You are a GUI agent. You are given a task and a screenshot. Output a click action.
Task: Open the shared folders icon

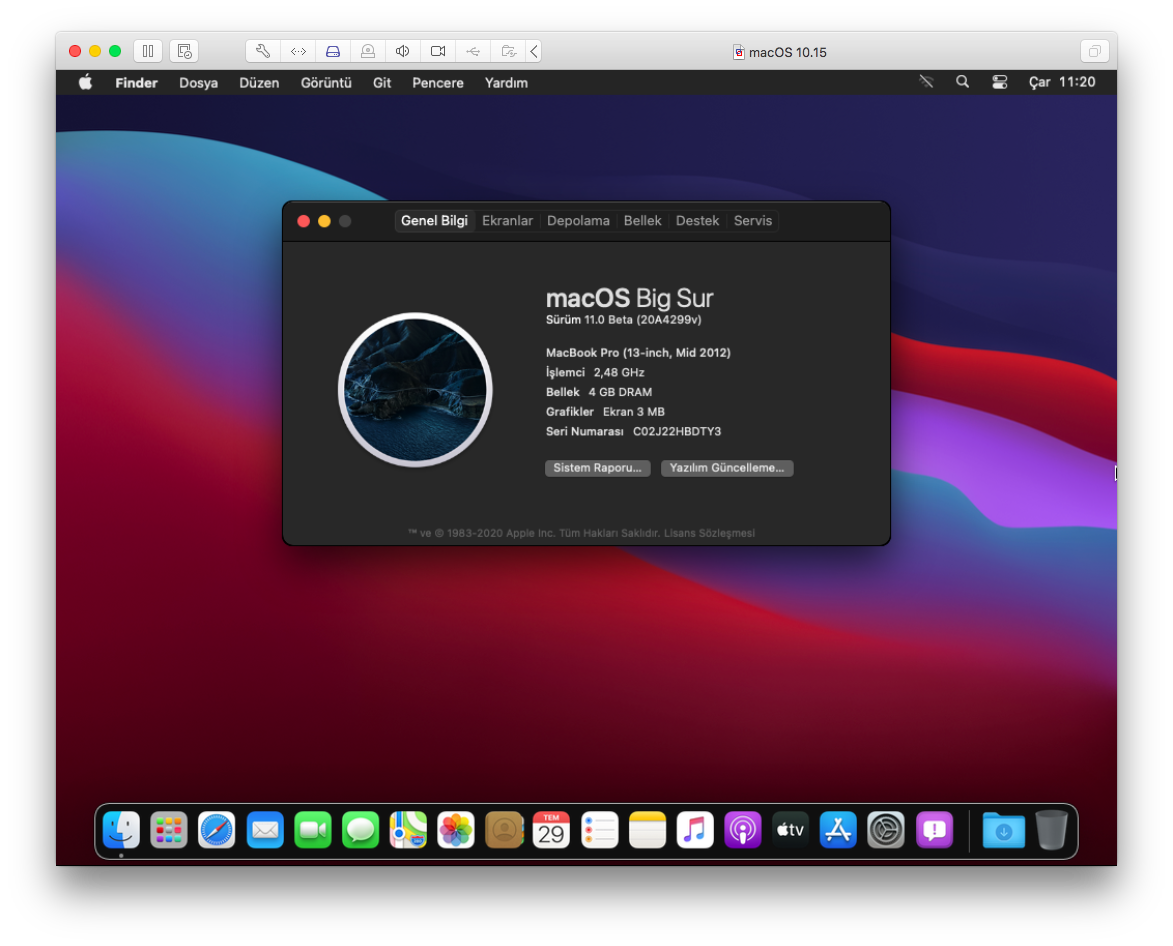coord(508,52)
